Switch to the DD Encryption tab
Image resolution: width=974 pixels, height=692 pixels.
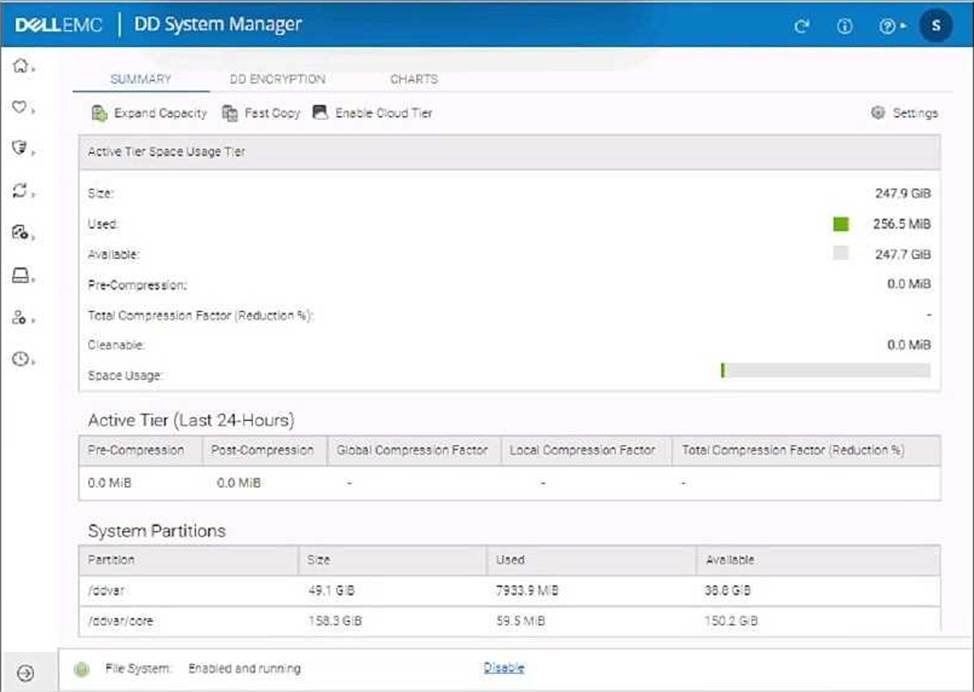point(277,79)
